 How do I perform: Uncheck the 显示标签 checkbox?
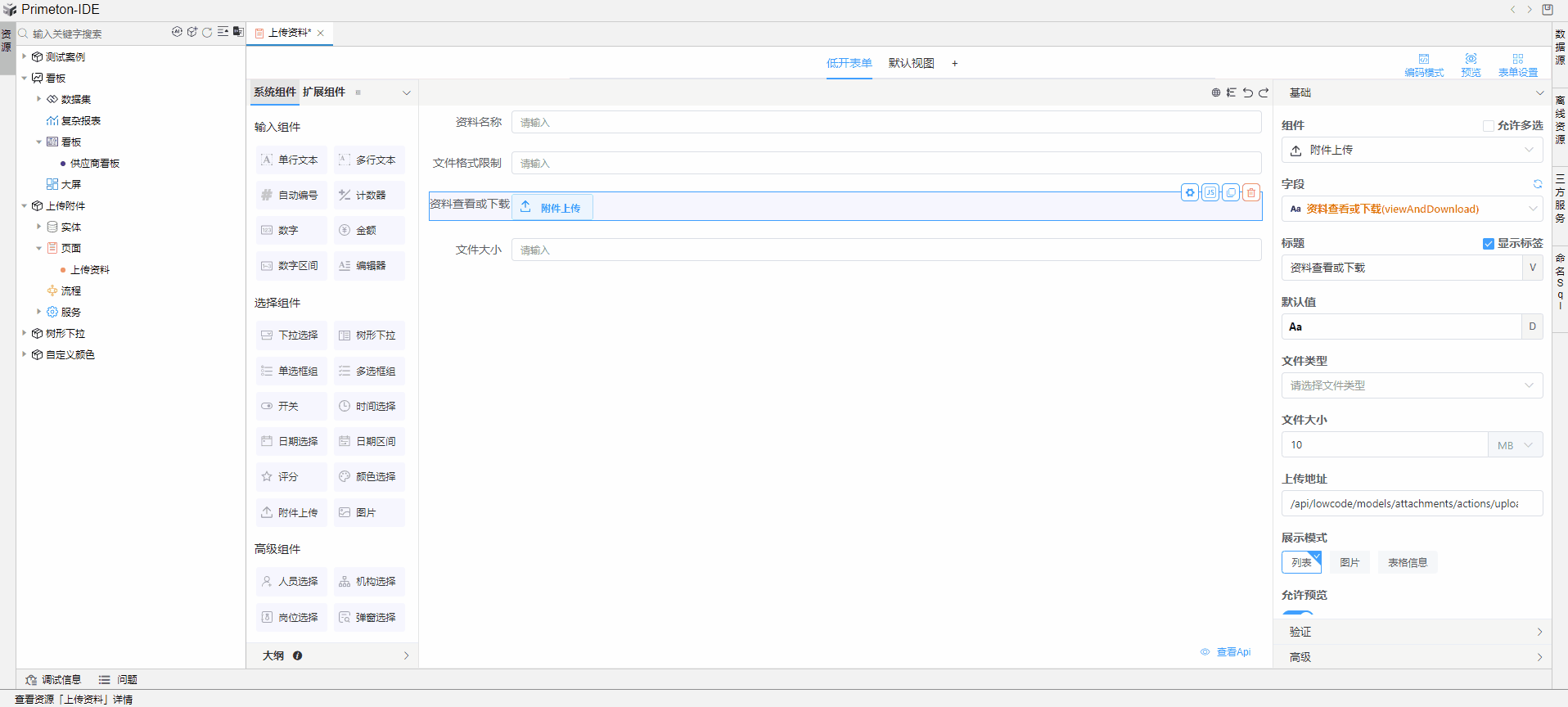pyautogui.click(x=1489, y=244)
